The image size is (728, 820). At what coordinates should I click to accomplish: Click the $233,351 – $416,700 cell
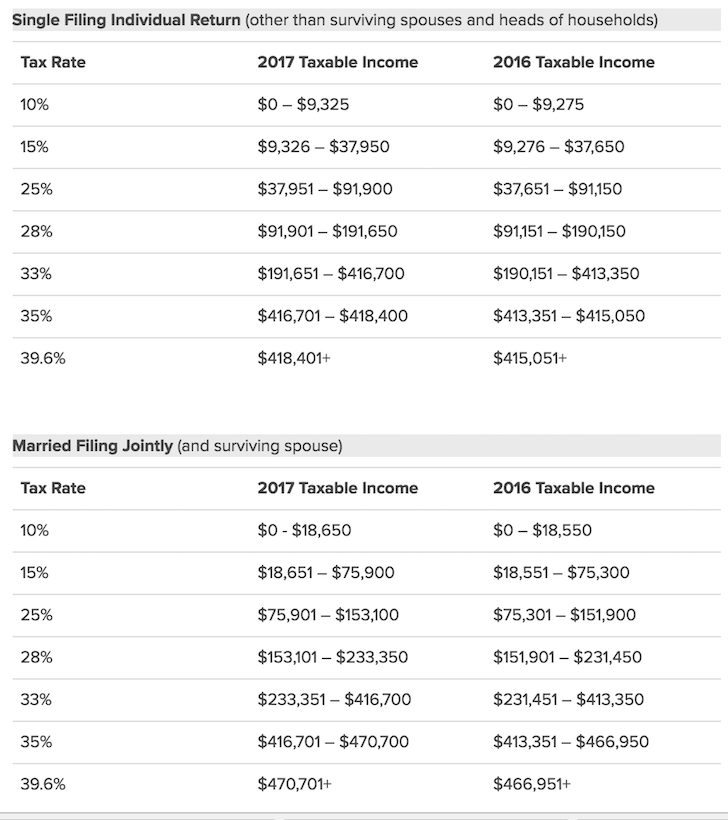[333, 700]
